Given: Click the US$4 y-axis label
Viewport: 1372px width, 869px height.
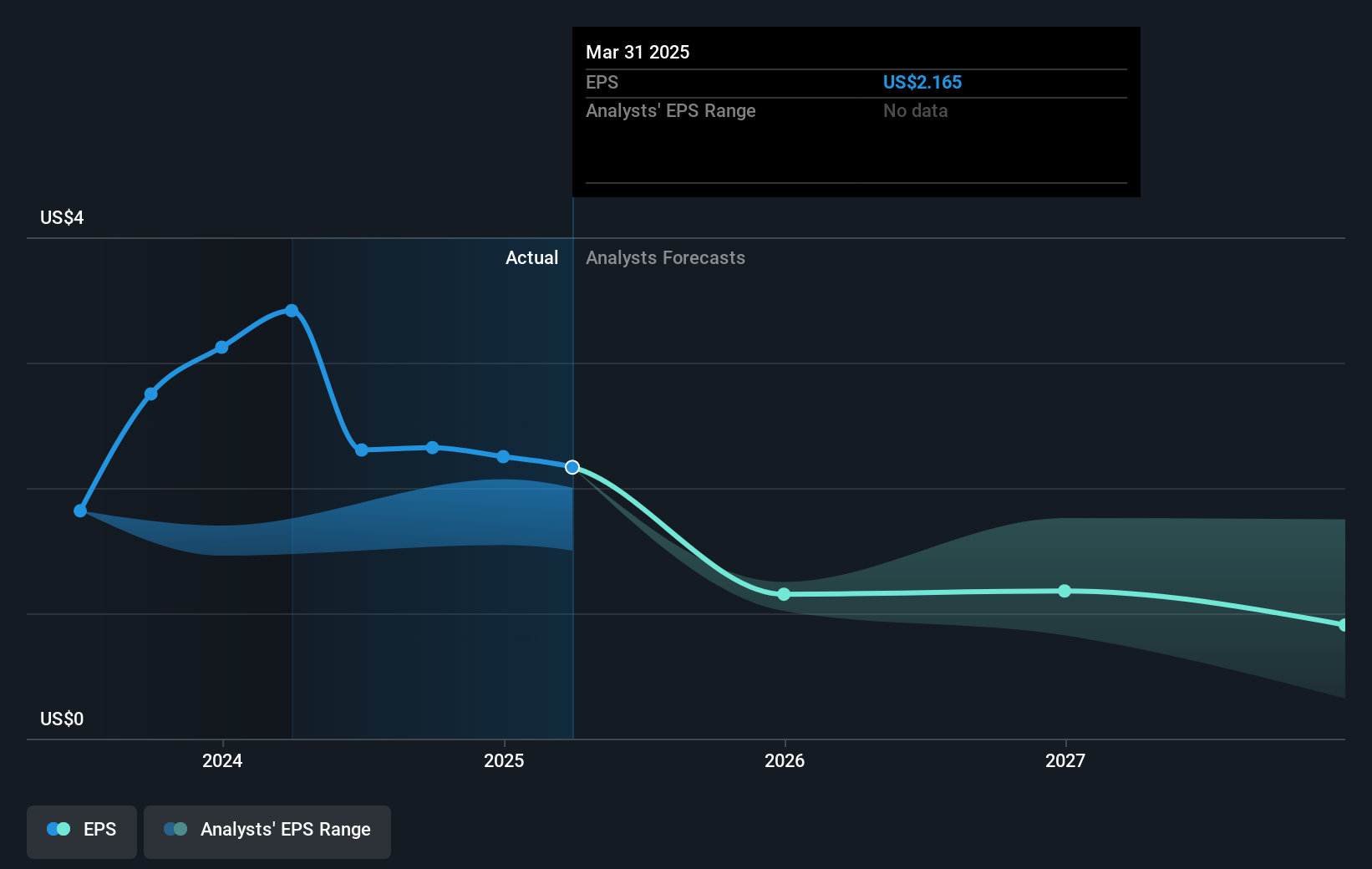Looking at the screenshot, I should point(62,217).
